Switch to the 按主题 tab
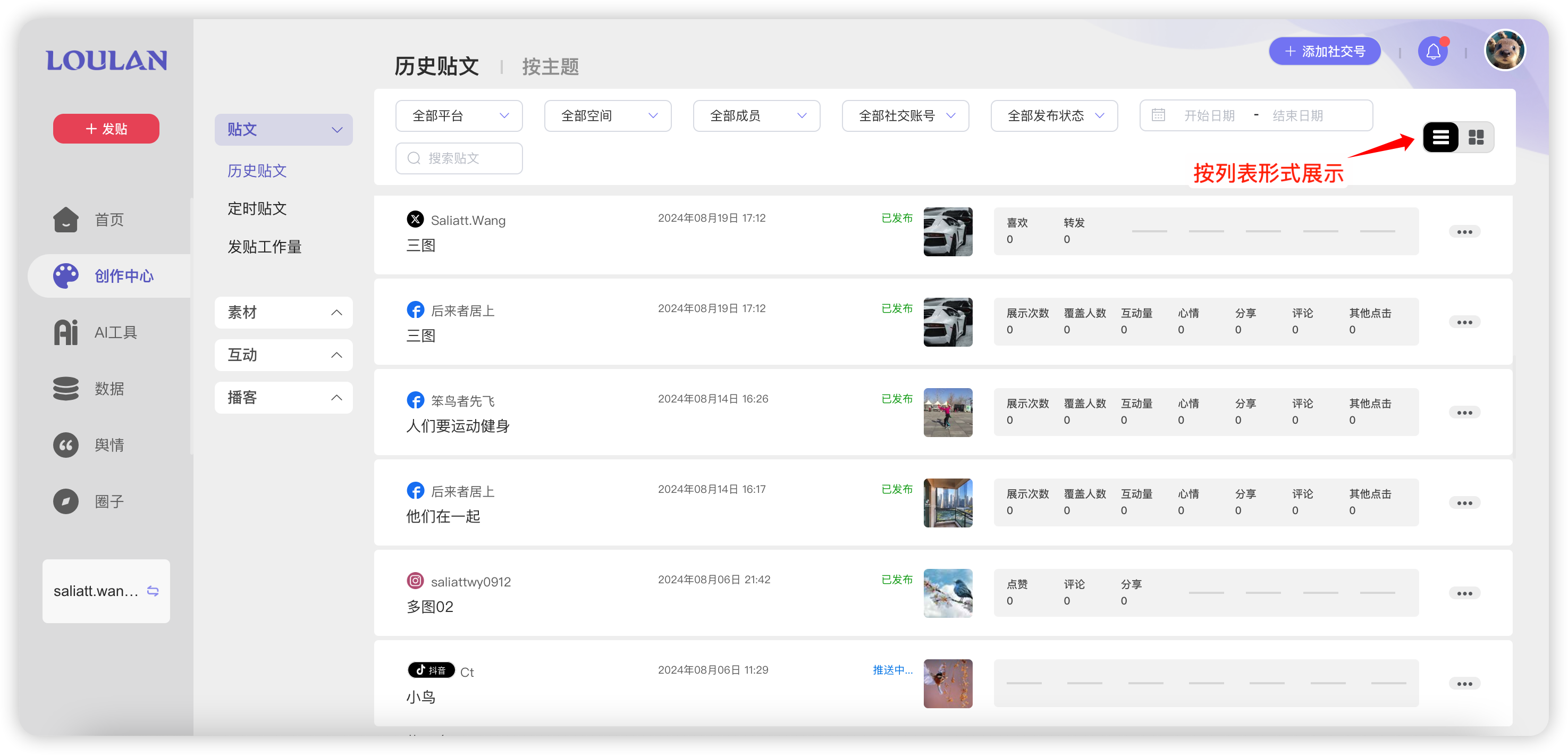Viewport: 1568px width, 755px height. (x=550, y=66)
